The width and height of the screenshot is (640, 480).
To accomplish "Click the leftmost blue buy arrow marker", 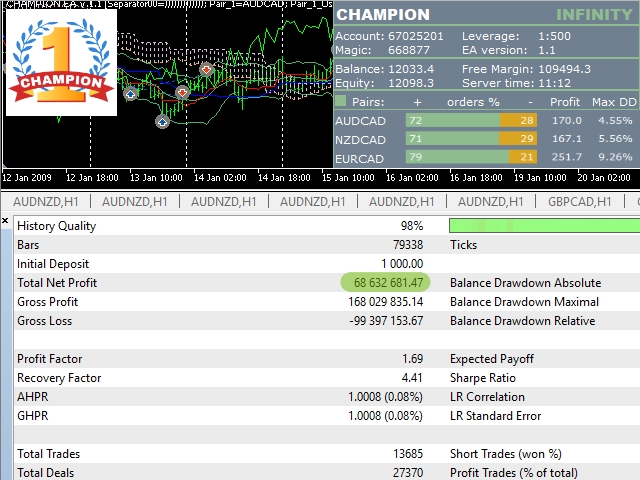I will 131,94.
